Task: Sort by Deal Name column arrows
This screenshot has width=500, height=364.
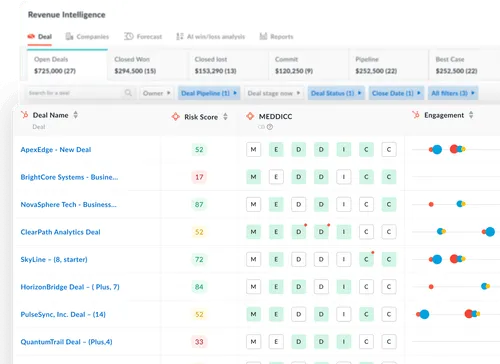Action: 76,115
